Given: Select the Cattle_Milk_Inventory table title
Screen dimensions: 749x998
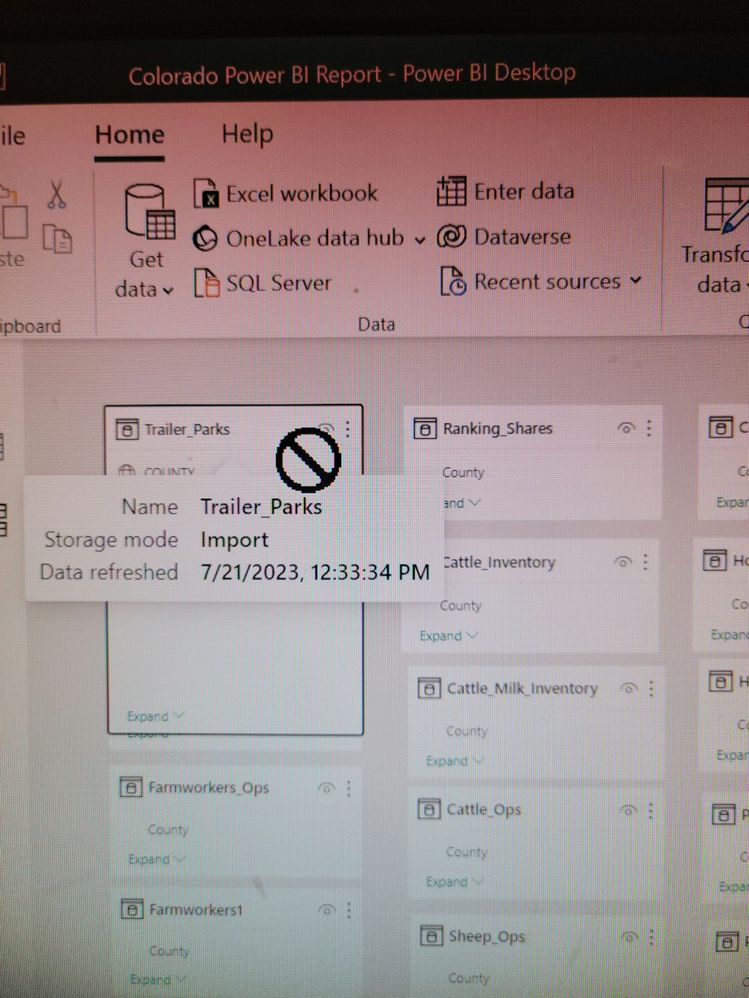Looking at the screenshot, I should click(522, 688).
